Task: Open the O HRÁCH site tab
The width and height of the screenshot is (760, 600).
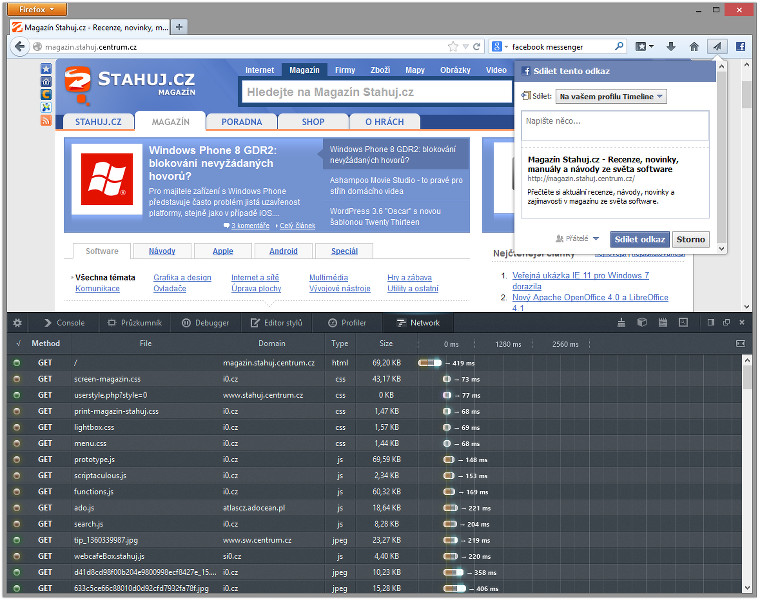Action: (x=384, y=122)
